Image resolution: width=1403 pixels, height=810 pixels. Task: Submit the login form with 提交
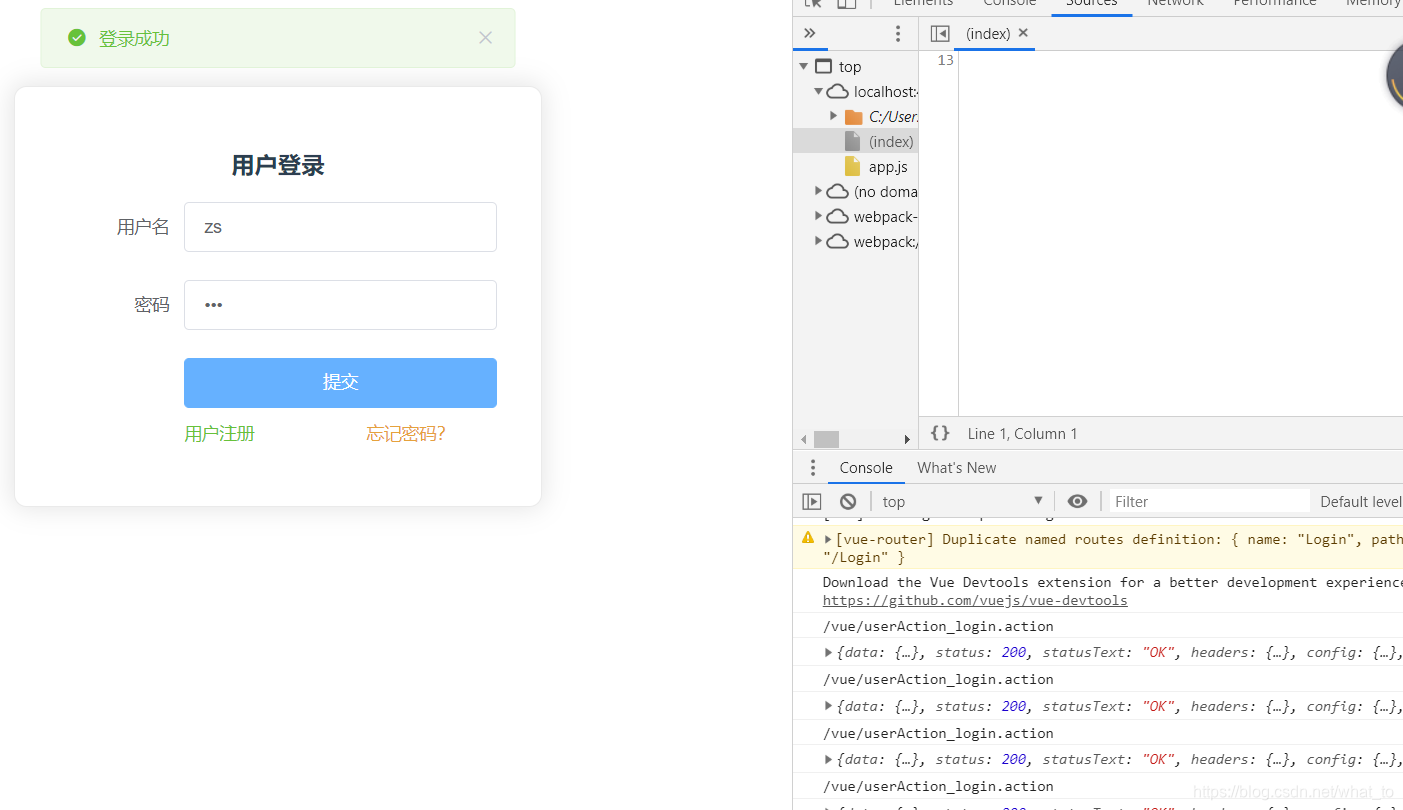point(340,383)
